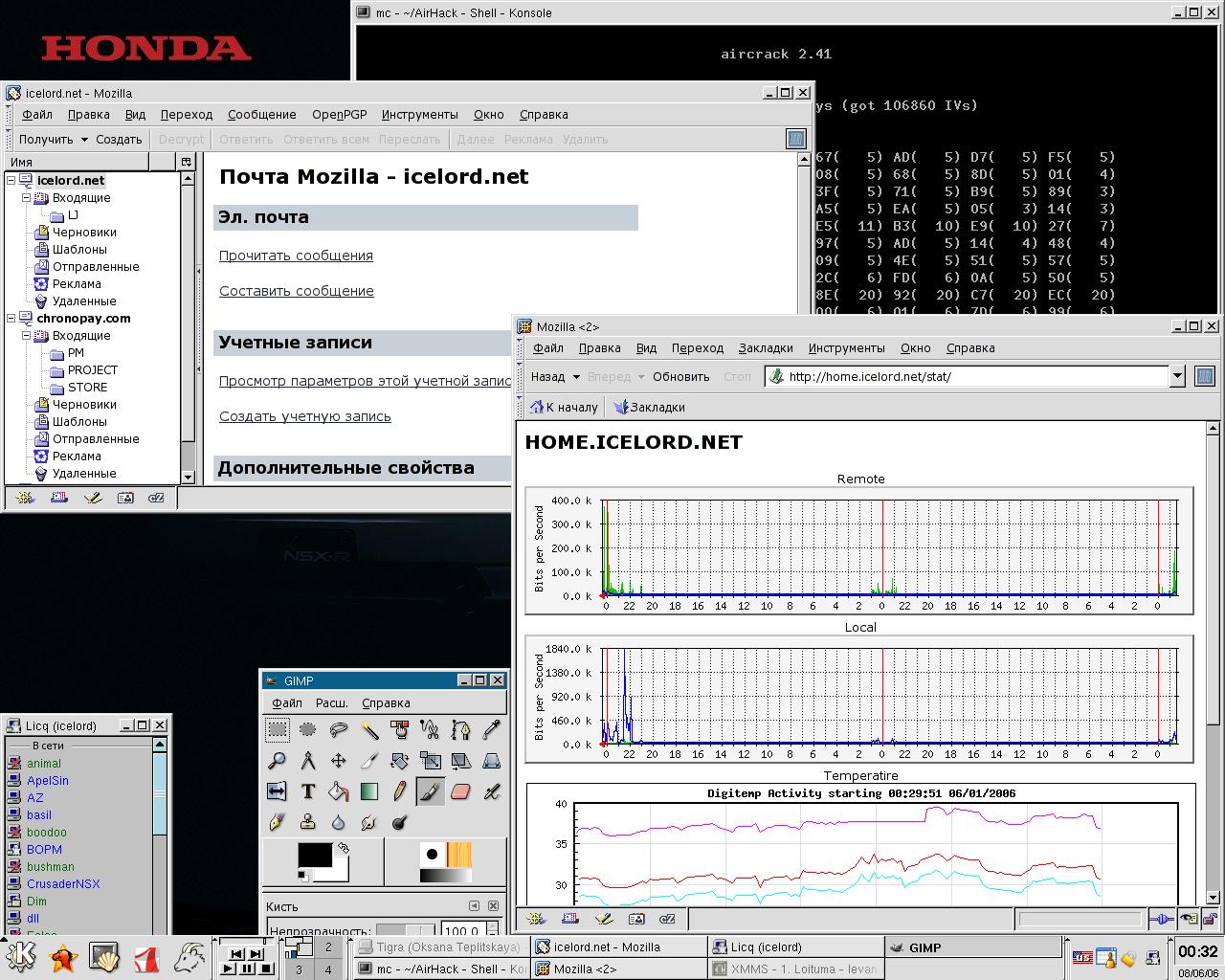Screen dimensions: 1225x980
Task: Select the Pencil tool in GIMP
Action: 399,791
